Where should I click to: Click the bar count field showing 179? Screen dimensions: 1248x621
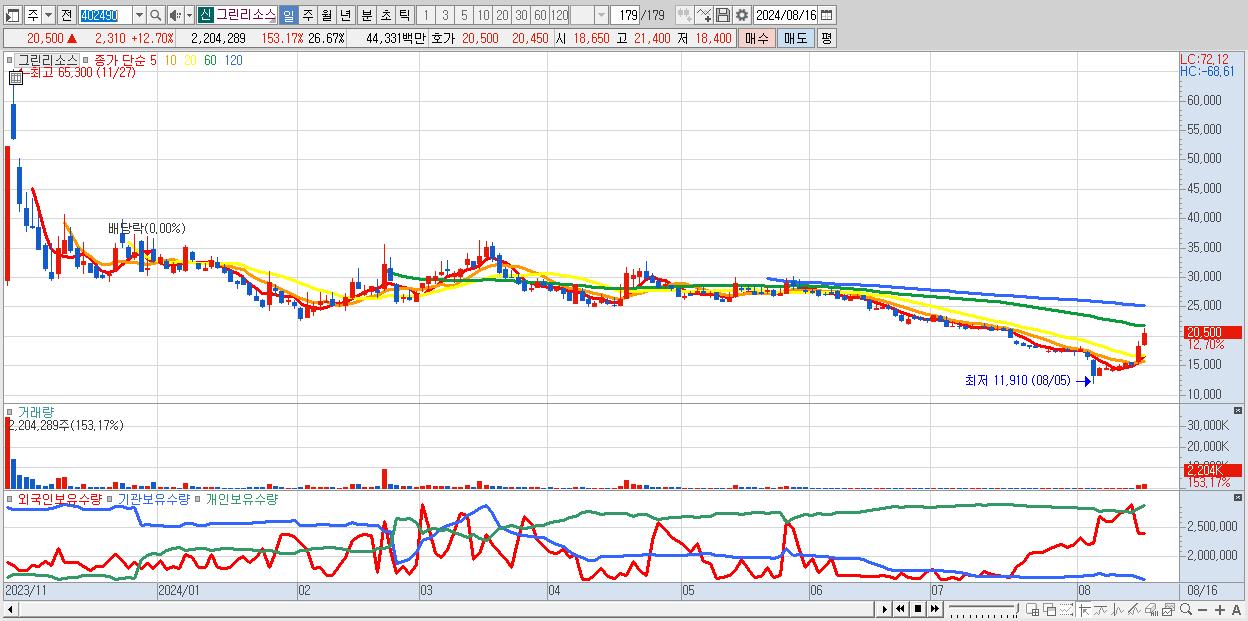point(626,15)
